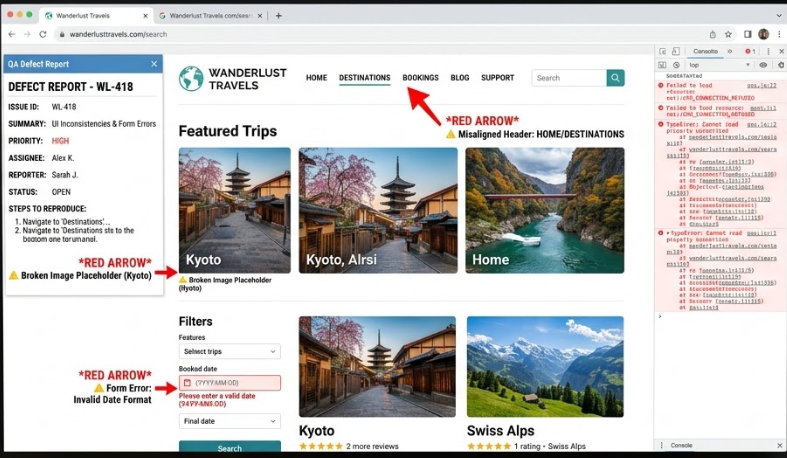787x458 pixels.
Task: Close the QA Defect Report panel
Action: click(154, 64)
